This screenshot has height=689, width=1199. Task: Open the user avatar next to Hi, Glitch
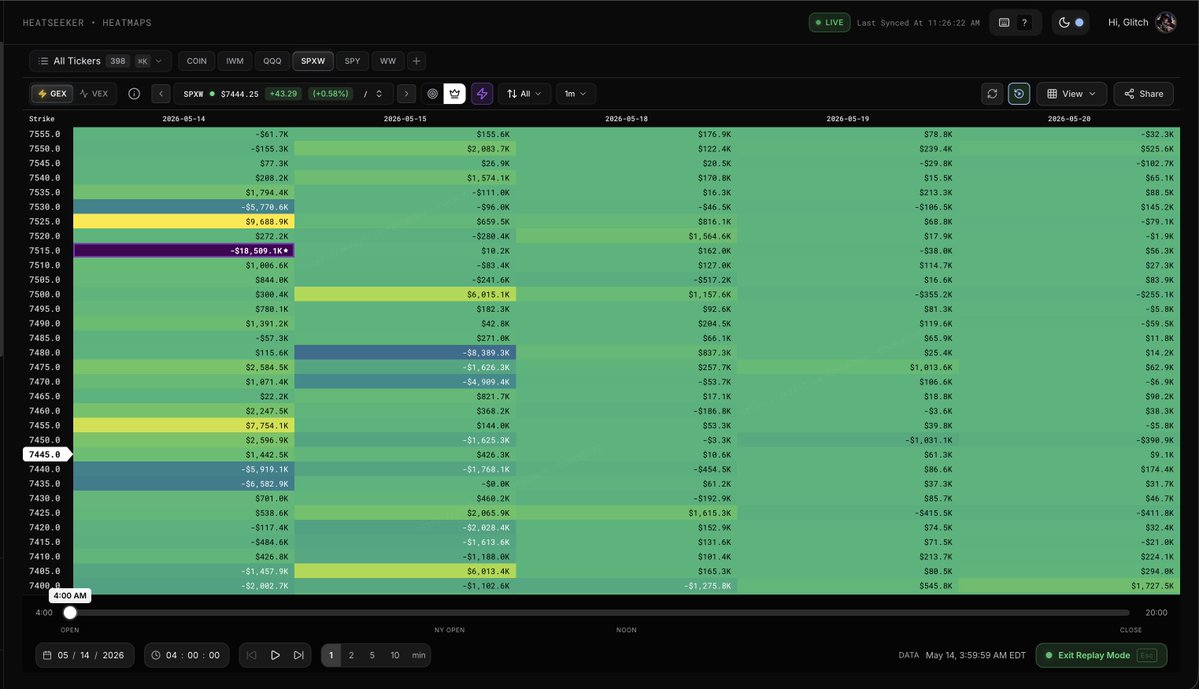[1165, 23]
